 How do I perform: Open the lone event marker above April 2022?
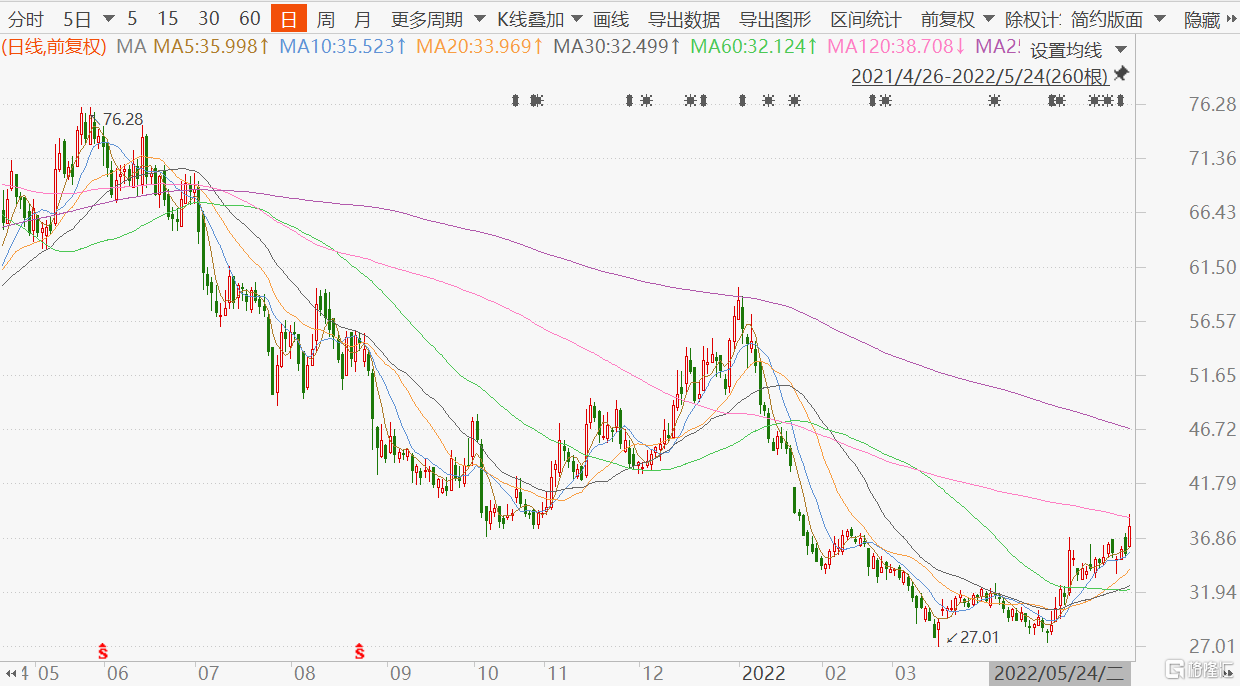[x=994, y=100]
